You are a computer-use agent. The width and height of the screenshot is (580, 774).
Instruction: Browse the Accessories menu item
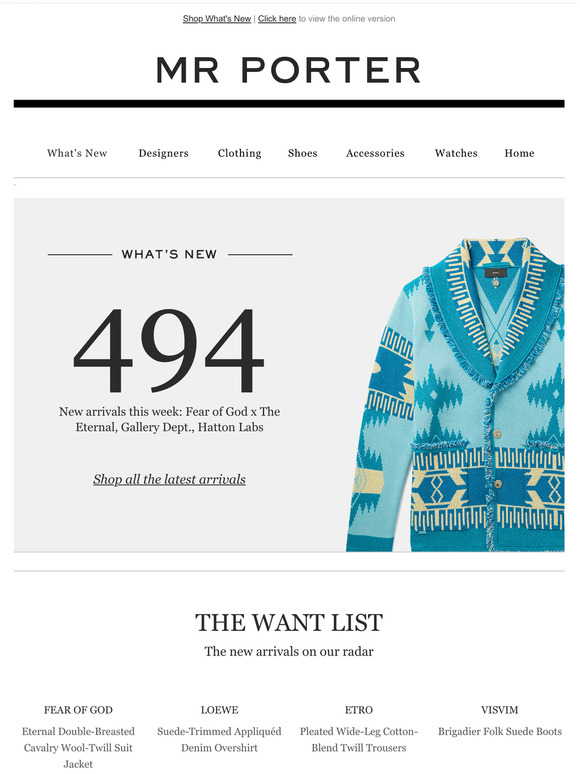[x=375, y=153]
